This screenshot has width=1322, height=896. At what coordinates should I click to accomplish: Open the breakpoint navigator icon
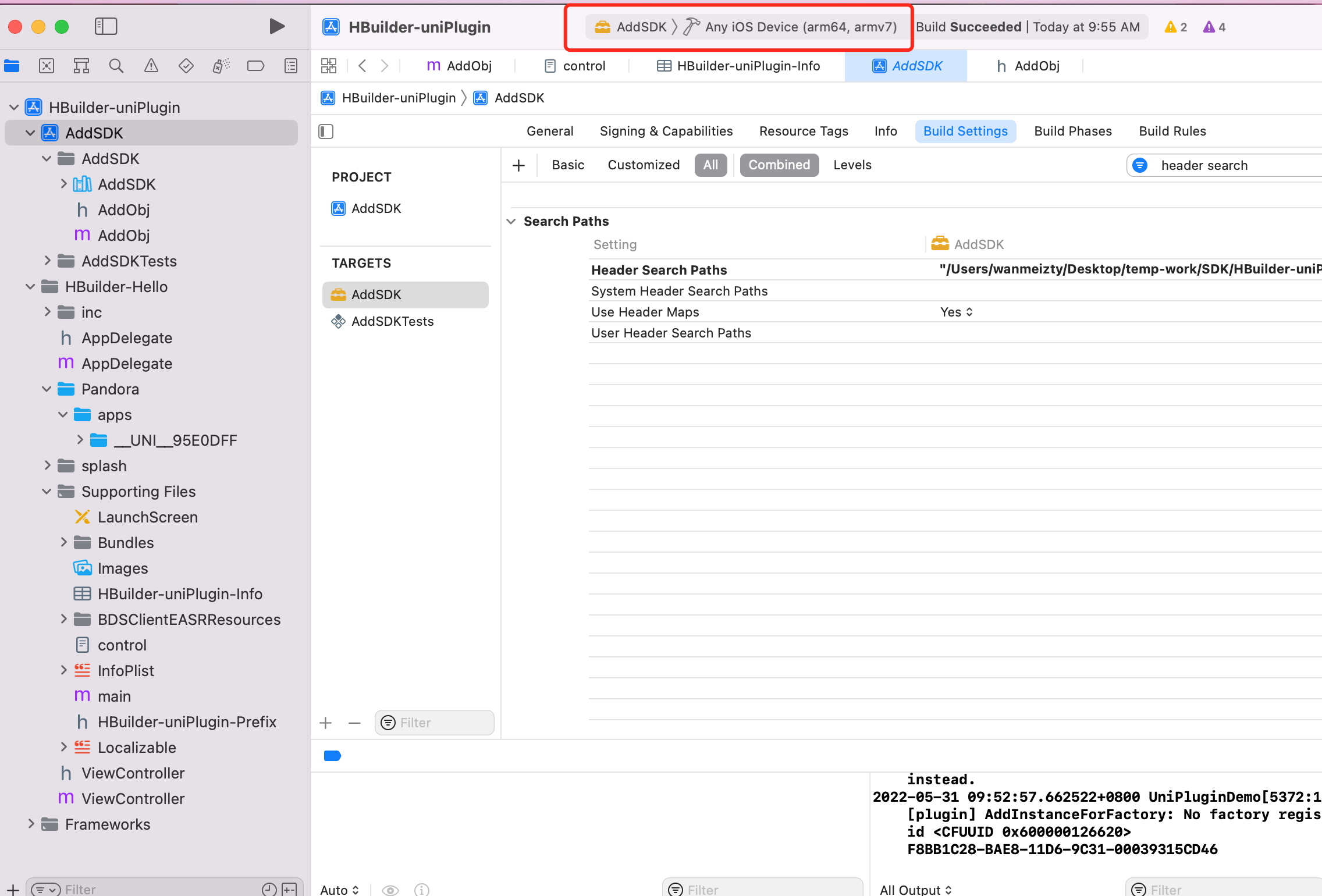[256, 66]
